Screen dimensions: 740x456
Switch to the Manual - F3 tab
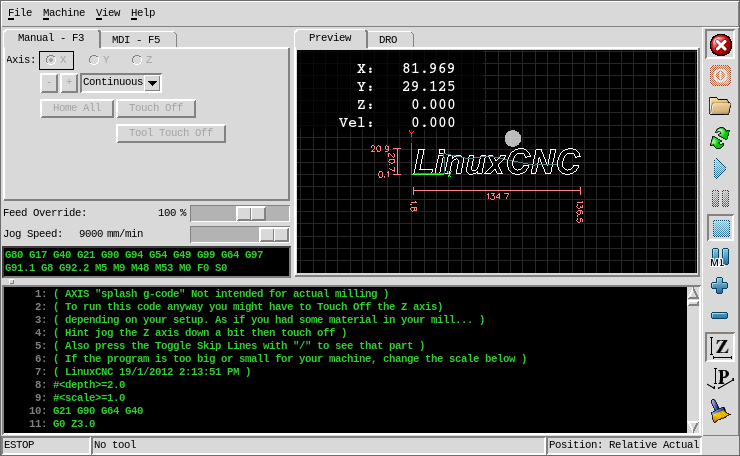pyautogui.click(x=51, y=38)
